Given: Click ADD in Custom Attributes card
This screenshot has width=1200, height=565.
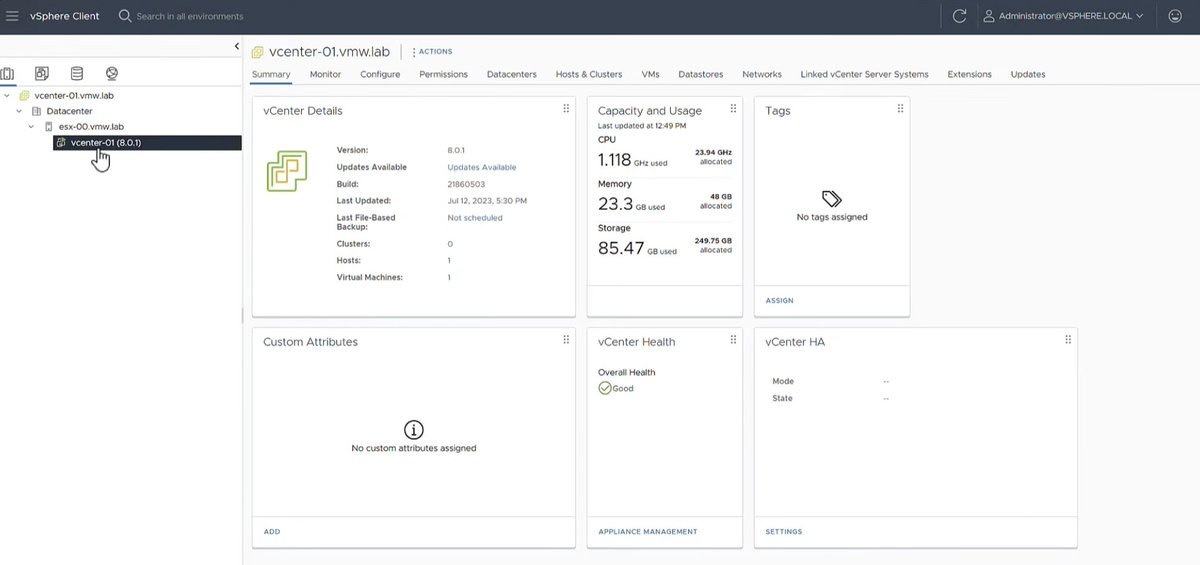Looking at the screenshot, I should pos(272,532).
